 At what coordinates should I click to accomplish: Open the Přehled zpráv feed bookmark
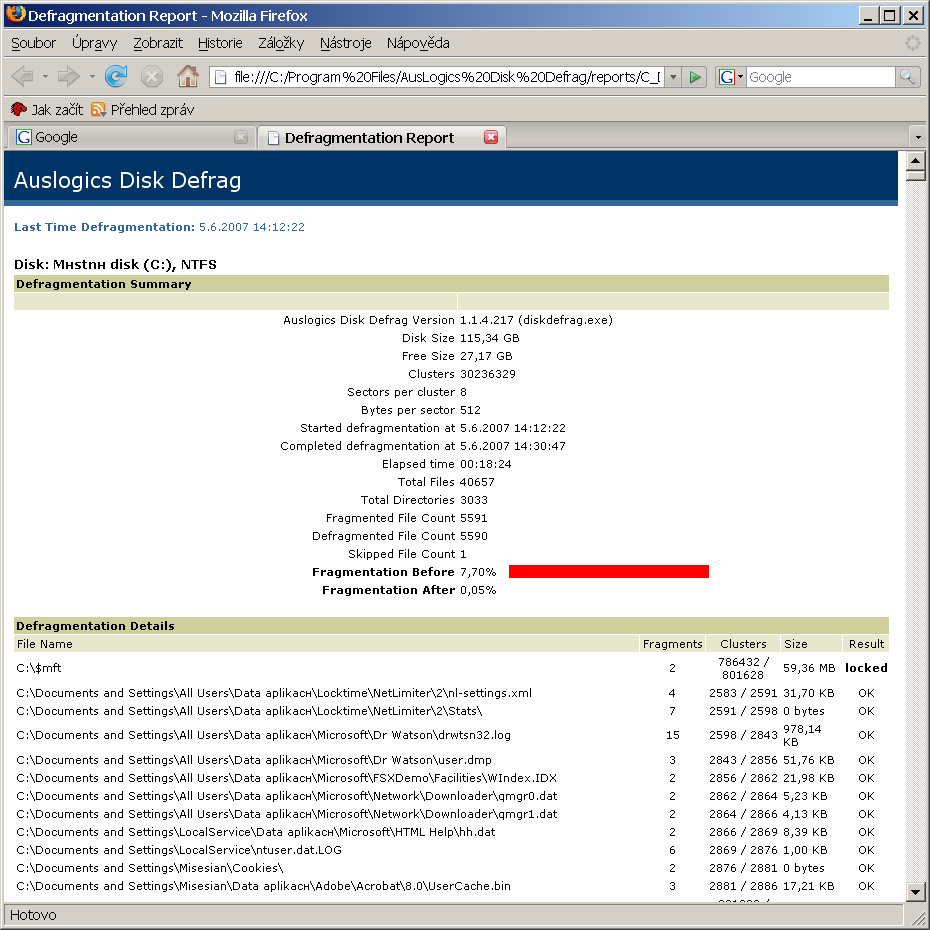coord(142,110)
